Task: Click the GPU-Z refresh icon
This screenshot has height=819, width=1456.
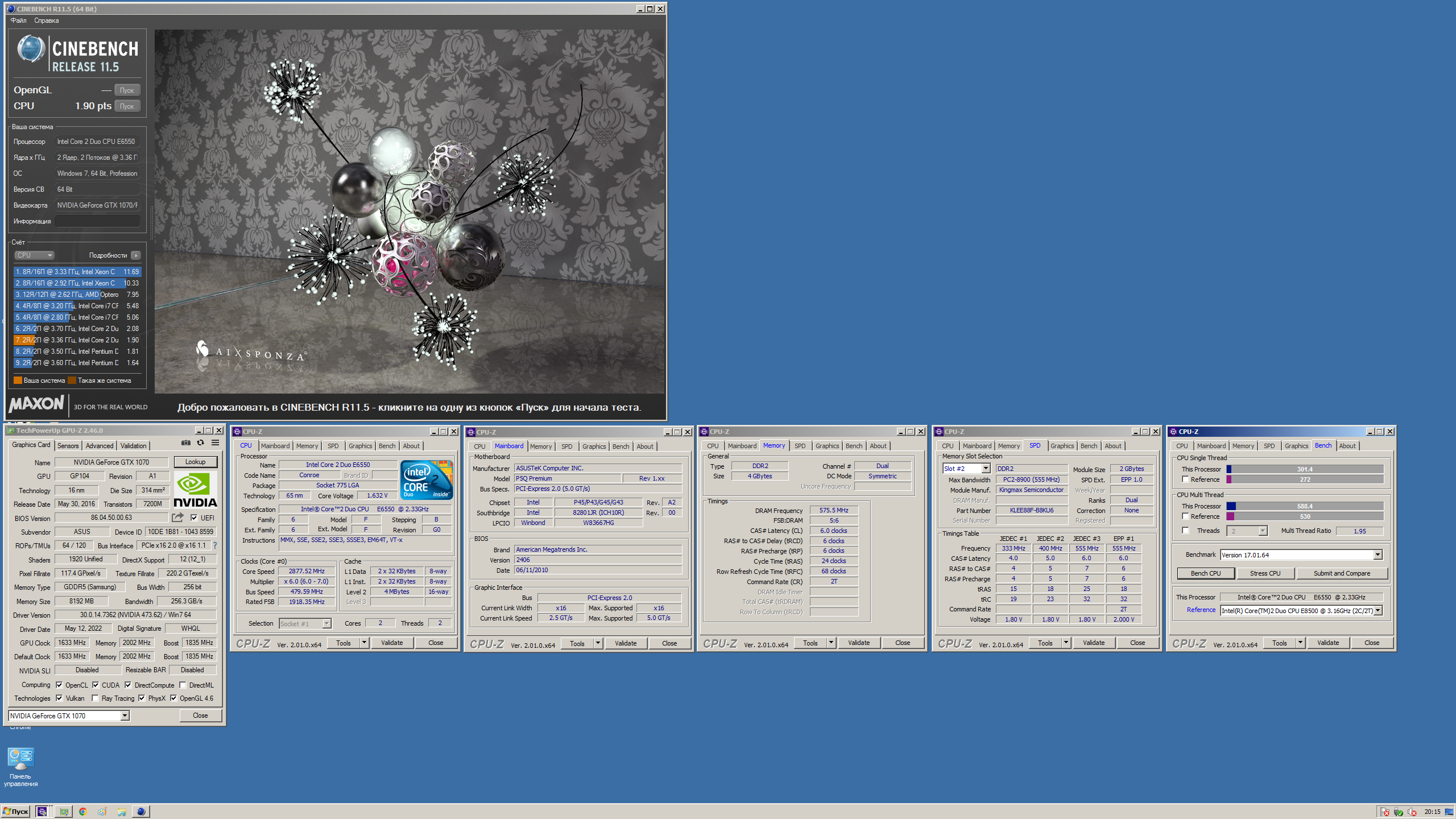Action: pyautogui.click(x=200, y=442)
